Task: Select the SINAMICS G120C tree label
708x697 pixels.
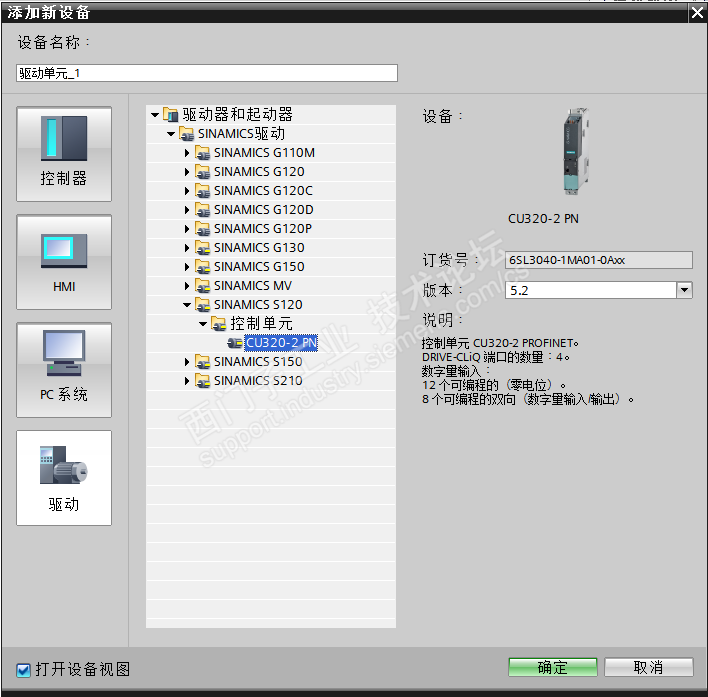Action: pos(263,191)
